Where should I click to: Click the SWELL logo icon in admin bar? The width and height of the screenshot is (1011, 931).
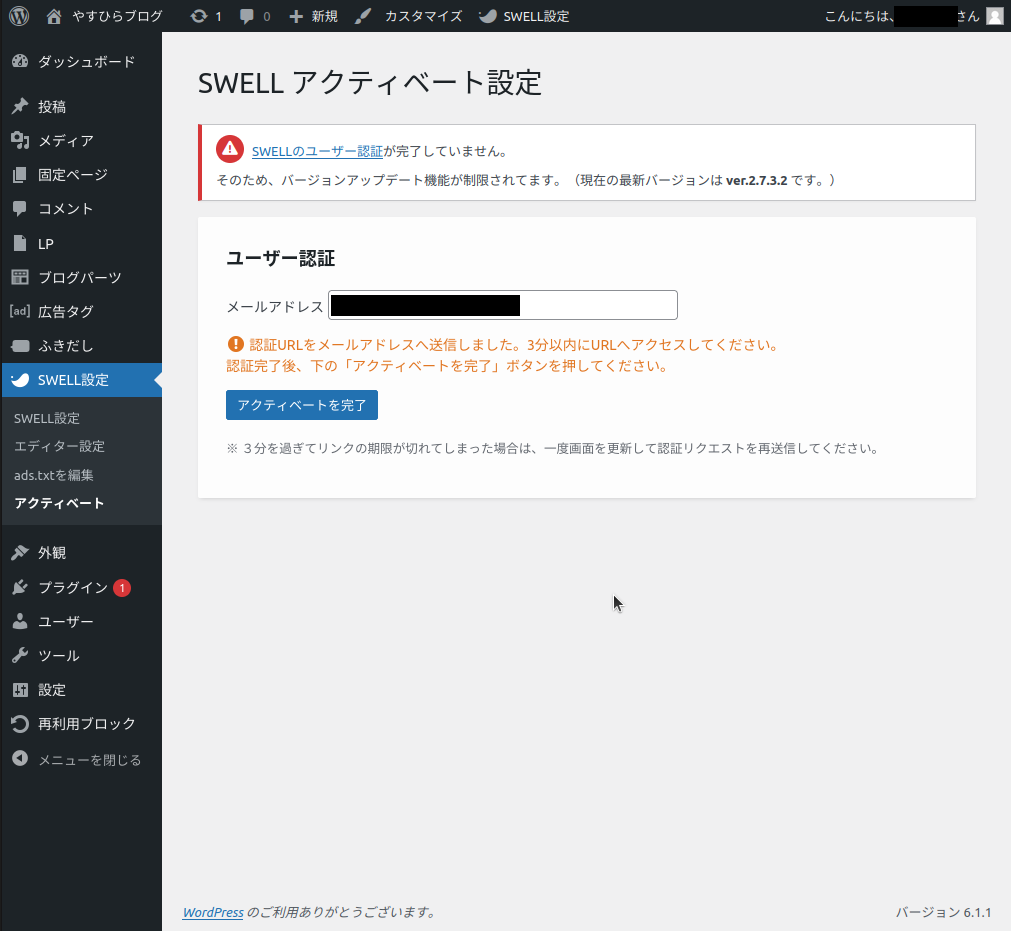[487, 16]
